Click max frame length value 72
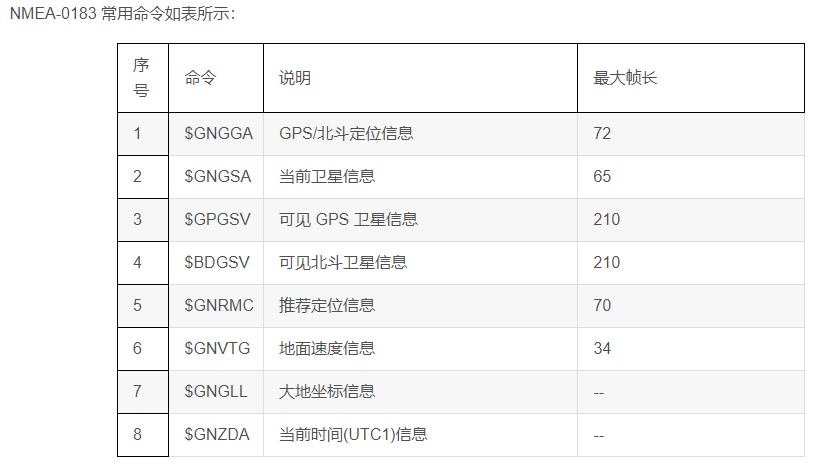814x475 pixels. tap(602, 133)
